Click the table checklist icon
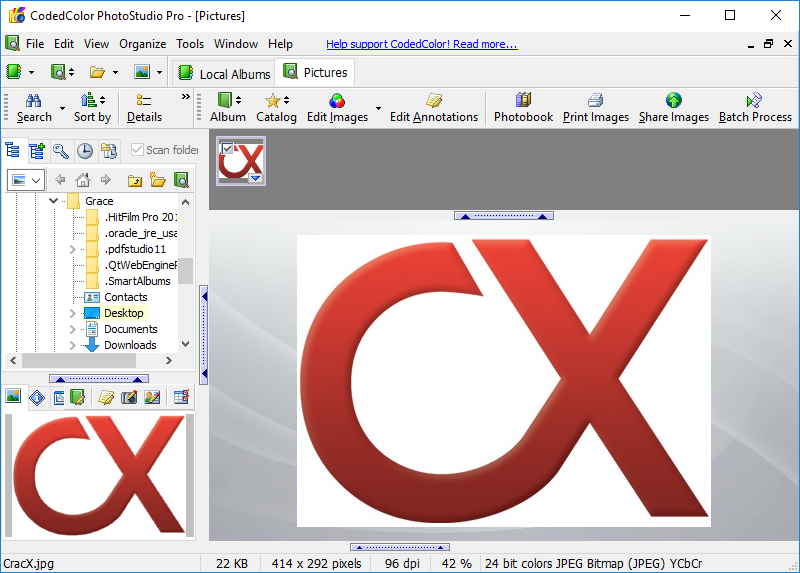 click(182, 396)
